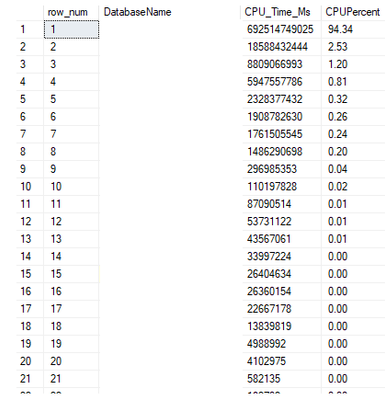Click the row_num cell with value 12
This screenshot has height=400, width=385.
tap(71, 221)
